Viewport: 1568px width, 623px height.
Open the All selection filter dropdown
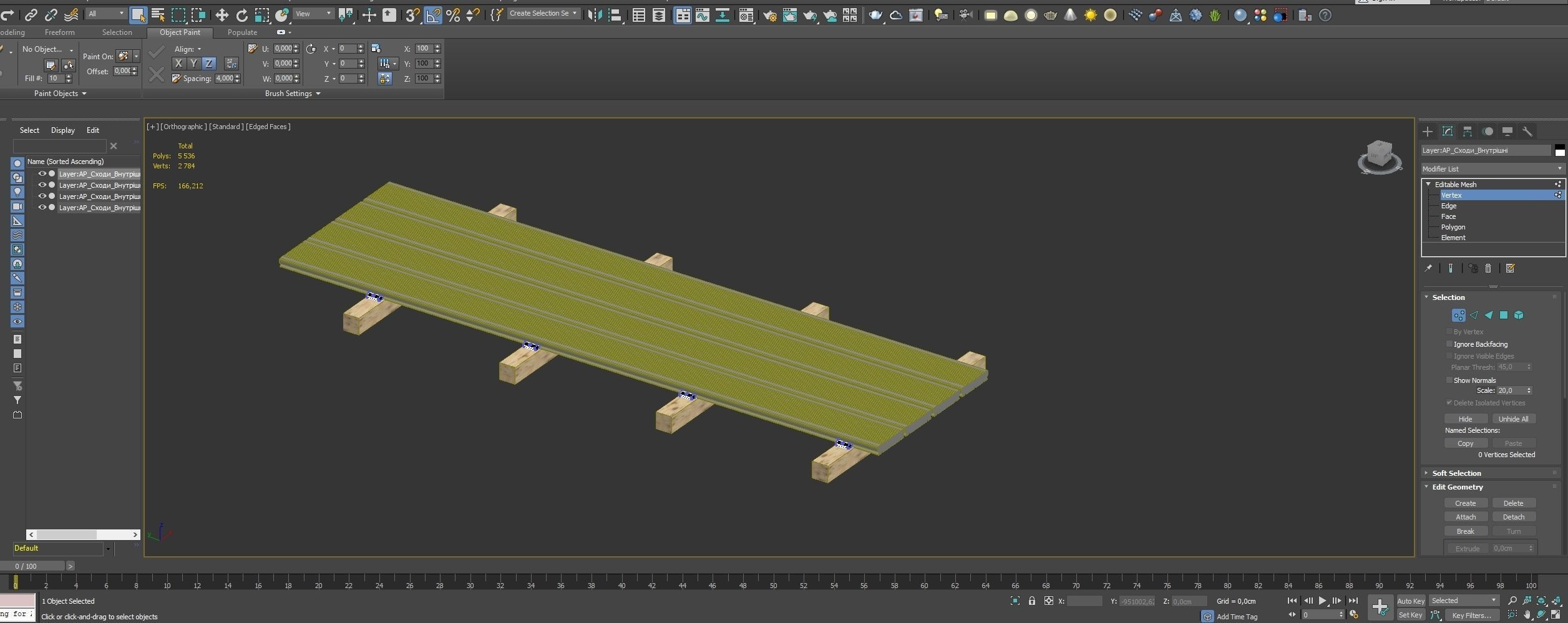click(x=106, y=13)
